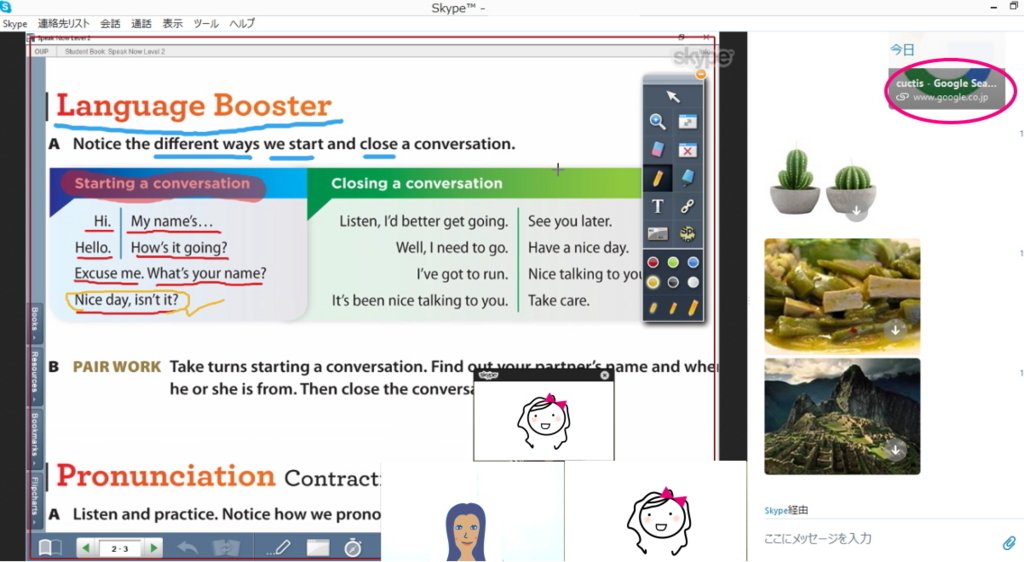Collapse tool palette with orange minus button
The width and height of the screenshot is (1024, 562).
click(x=701, y=74)
